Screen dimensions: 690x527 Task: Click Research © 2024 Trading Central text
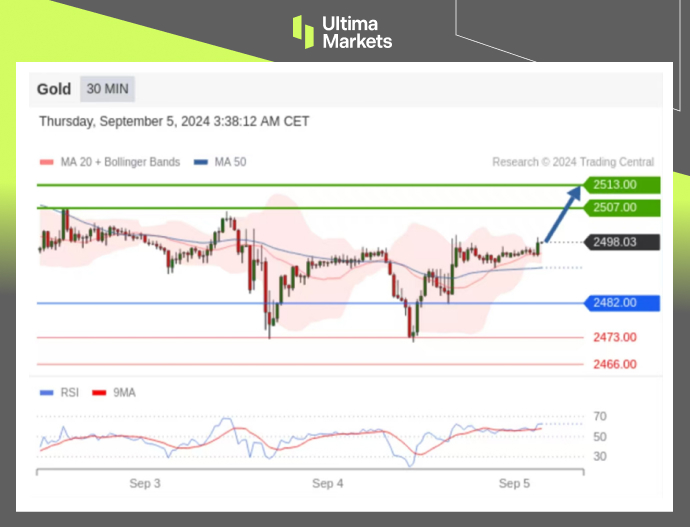pyautogui.click(x=573, y=162)
